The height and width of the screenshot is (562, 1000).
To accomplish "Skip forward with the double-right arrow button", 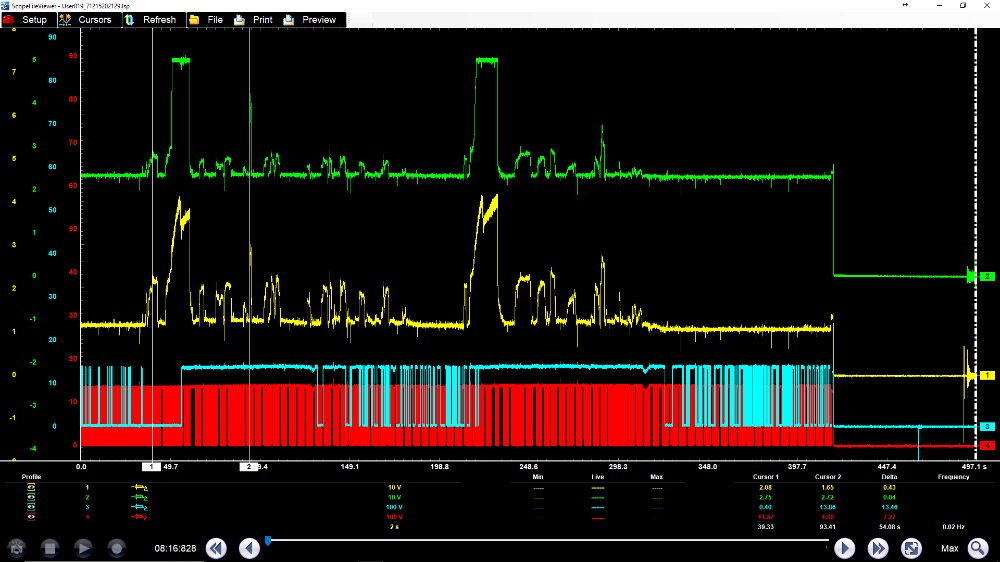I will 878,548.
